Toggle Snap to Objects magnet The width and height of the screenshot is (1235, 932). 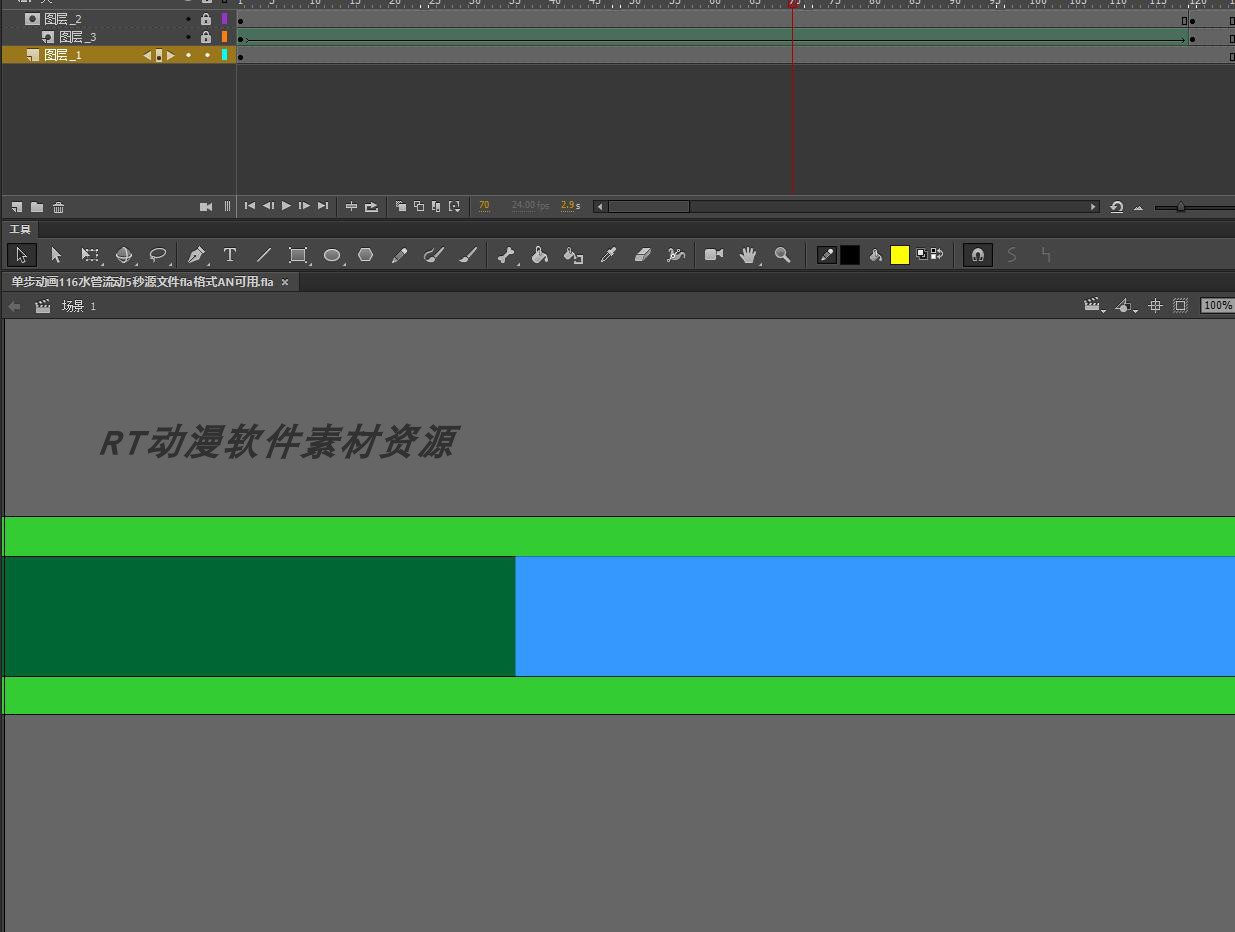pyautogui.click(x=978, y=255)
